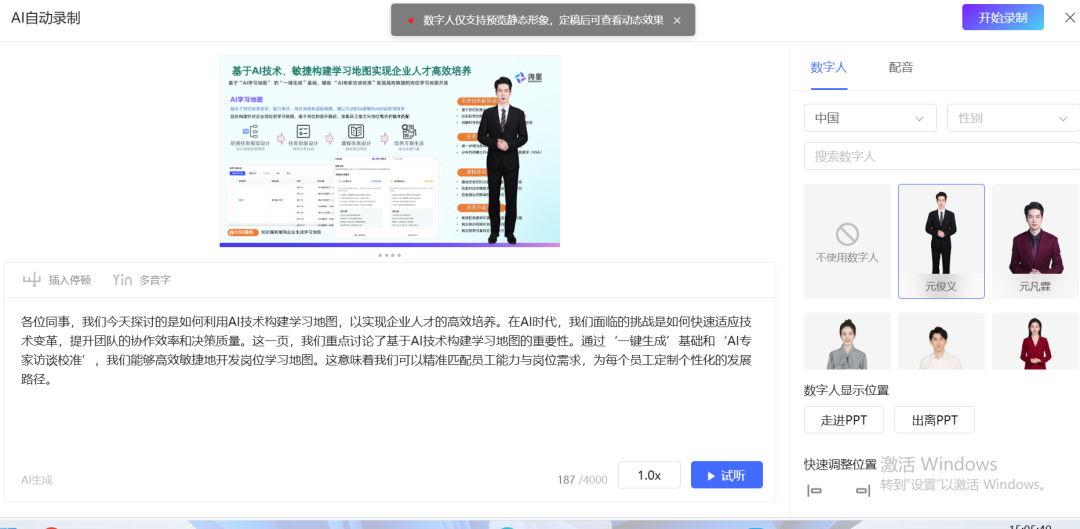Select the 'No digital human' (不使用数字人) option
The height and width of the screenshot is (529, 1080).
click(847, 241)
